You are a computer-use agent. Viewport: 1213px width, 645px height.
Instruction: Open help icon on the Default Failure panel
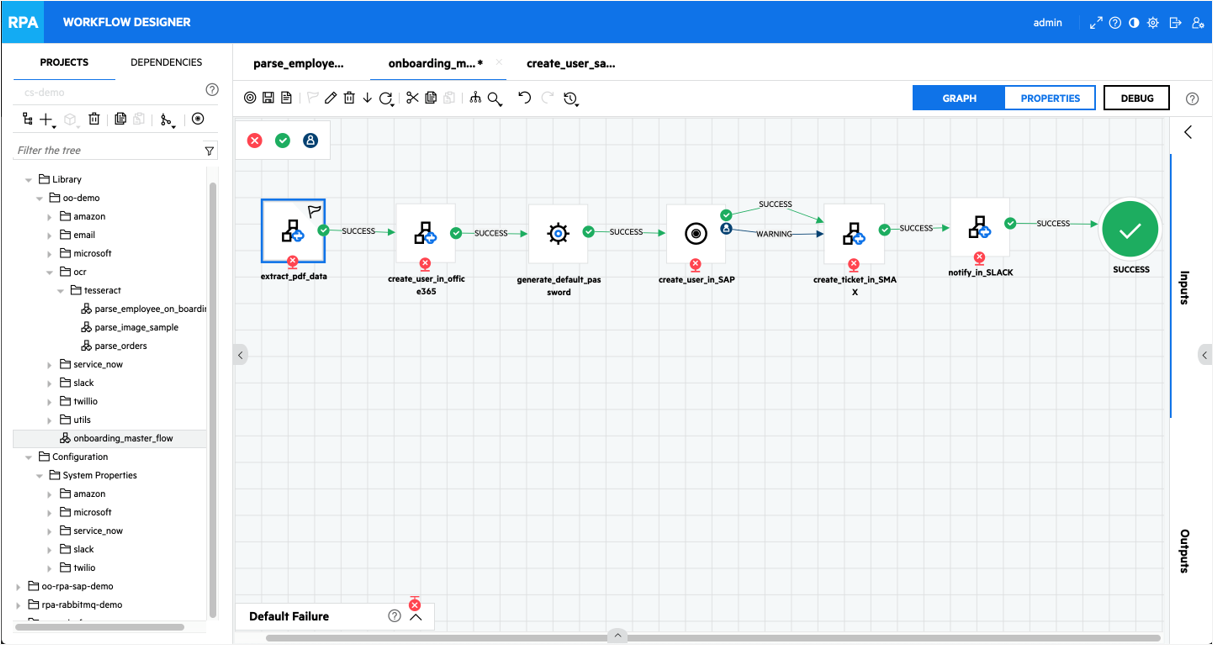[x=395, y=616]
